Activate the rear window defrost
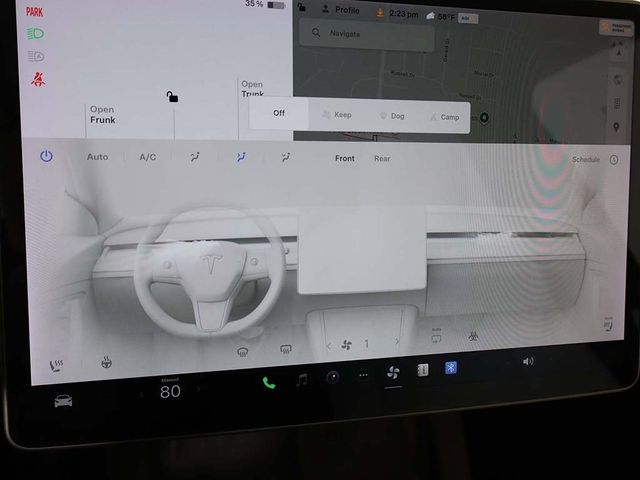 coord(285,349)
